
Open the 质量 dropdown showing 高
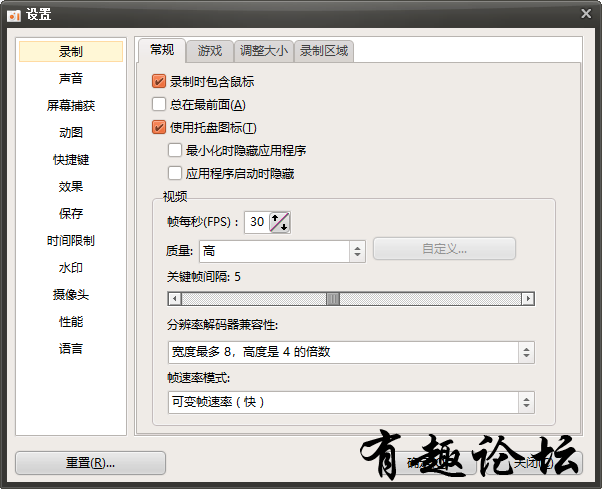pos(282,251)
